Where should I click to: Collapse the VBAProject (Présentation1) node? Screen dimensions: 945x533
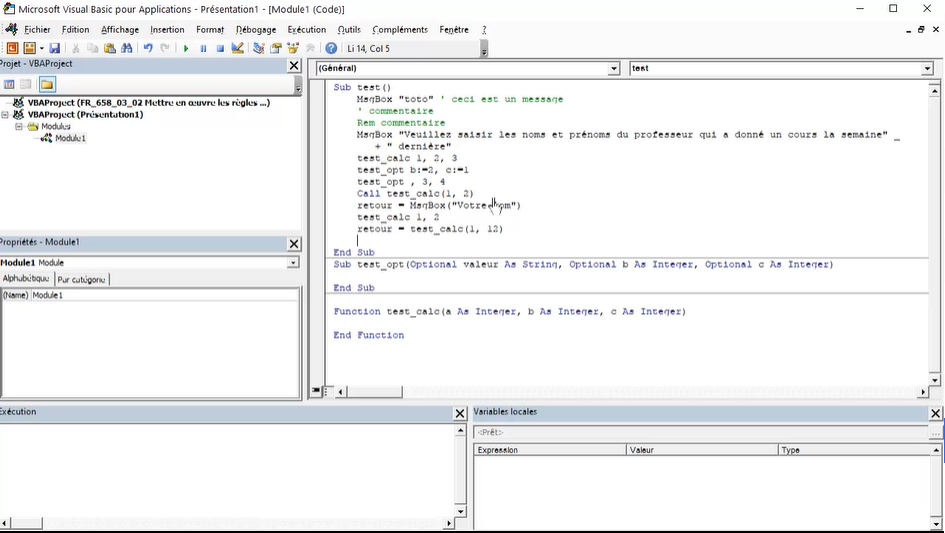[x=6, y=115]
